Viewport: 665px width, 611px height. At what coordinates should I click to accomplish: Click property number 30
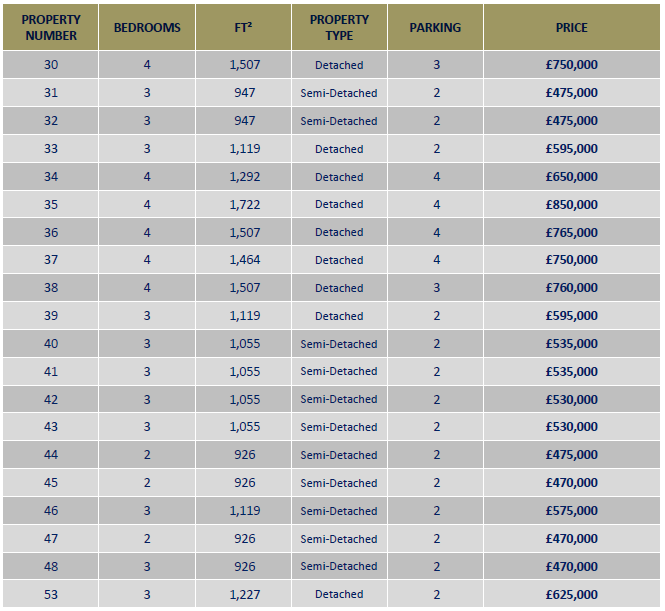[x=51, y=65]
